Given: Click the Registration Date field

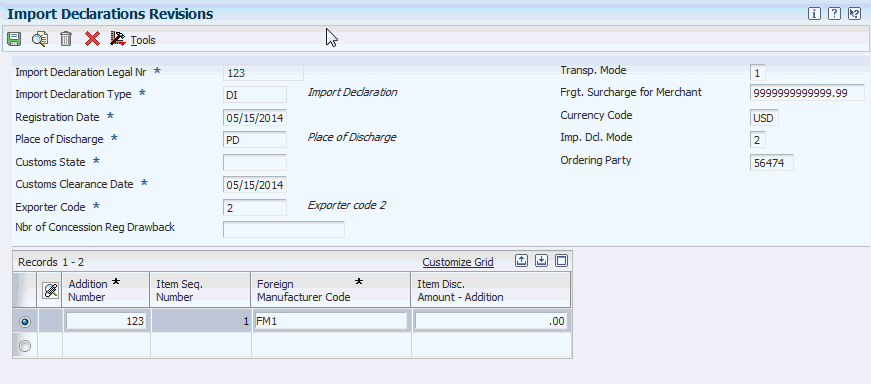Looking at the screenshot, I should pos(255,118).
